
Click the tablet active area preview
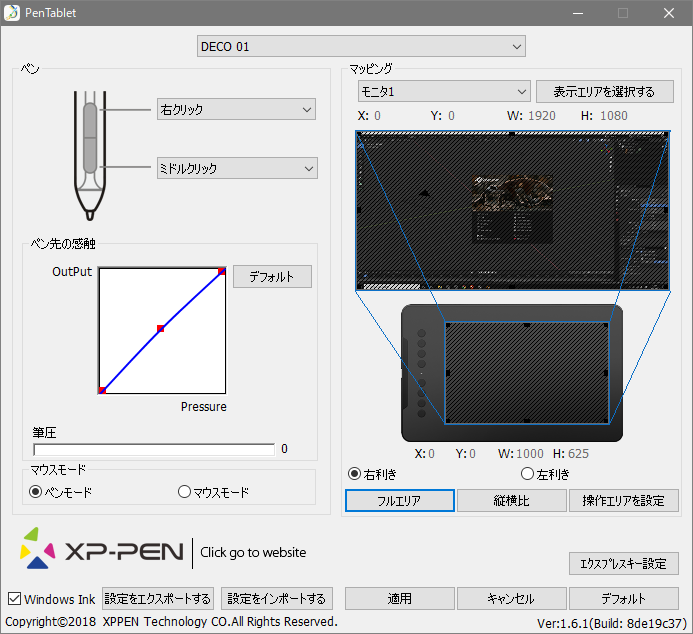pos(527,373)
